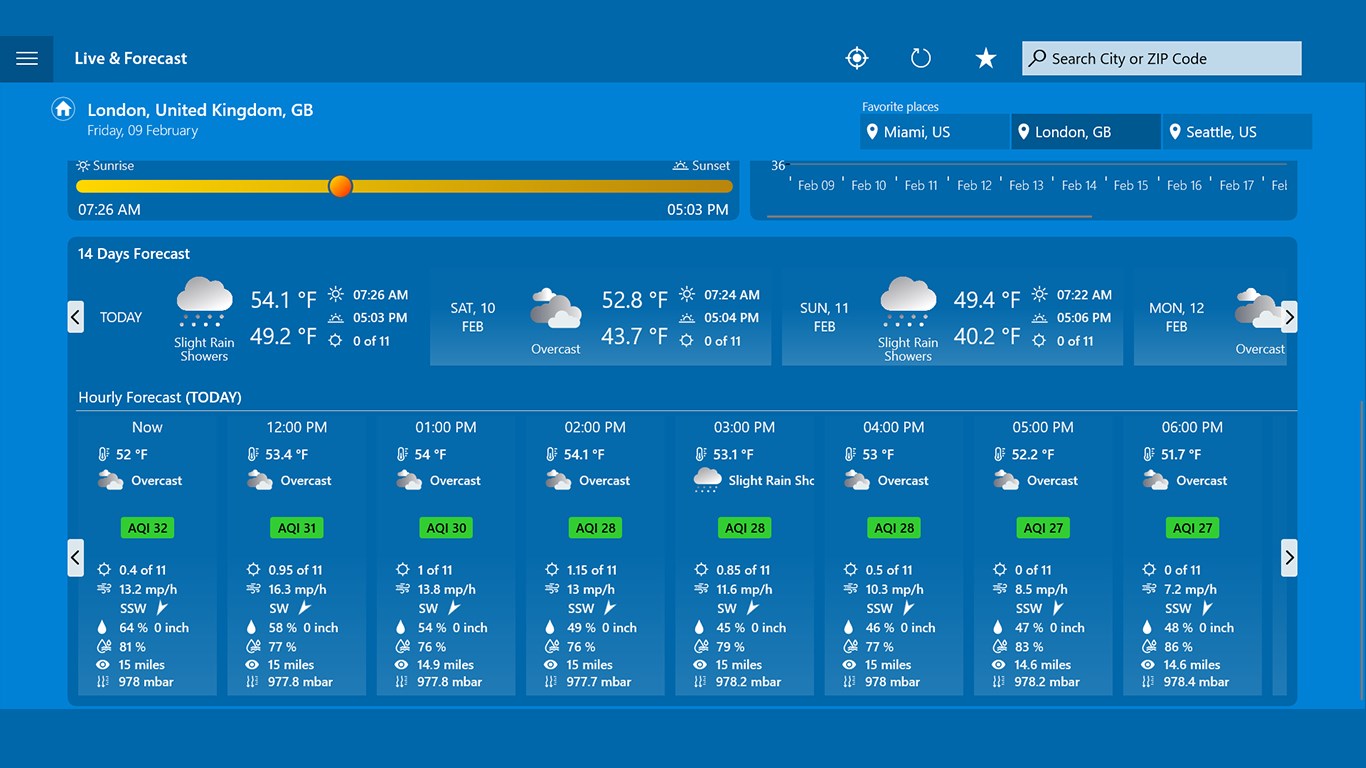Select the Miami, US favorite place
The height and width of the screenshot is (768, 1366).
[934, 131]
